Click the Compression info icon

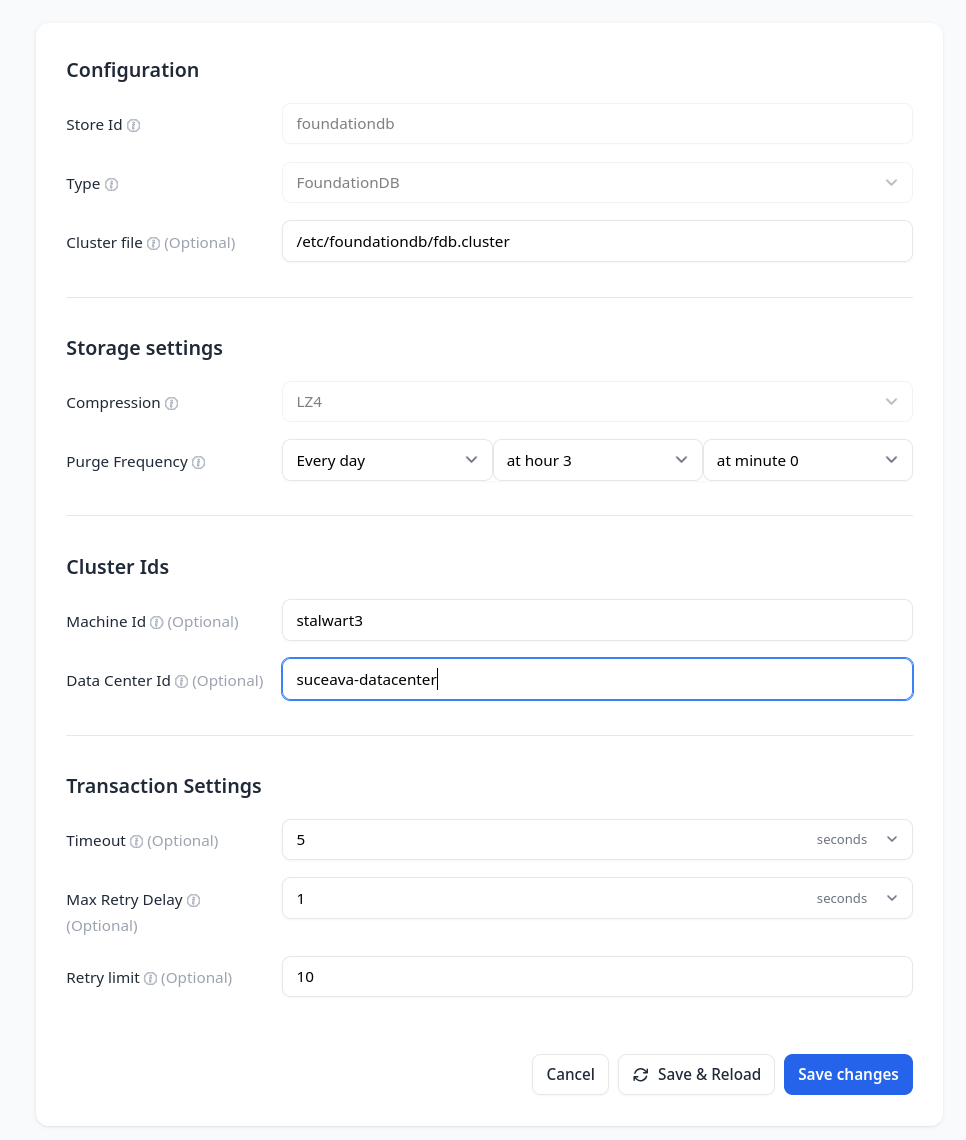click(172, 403)
